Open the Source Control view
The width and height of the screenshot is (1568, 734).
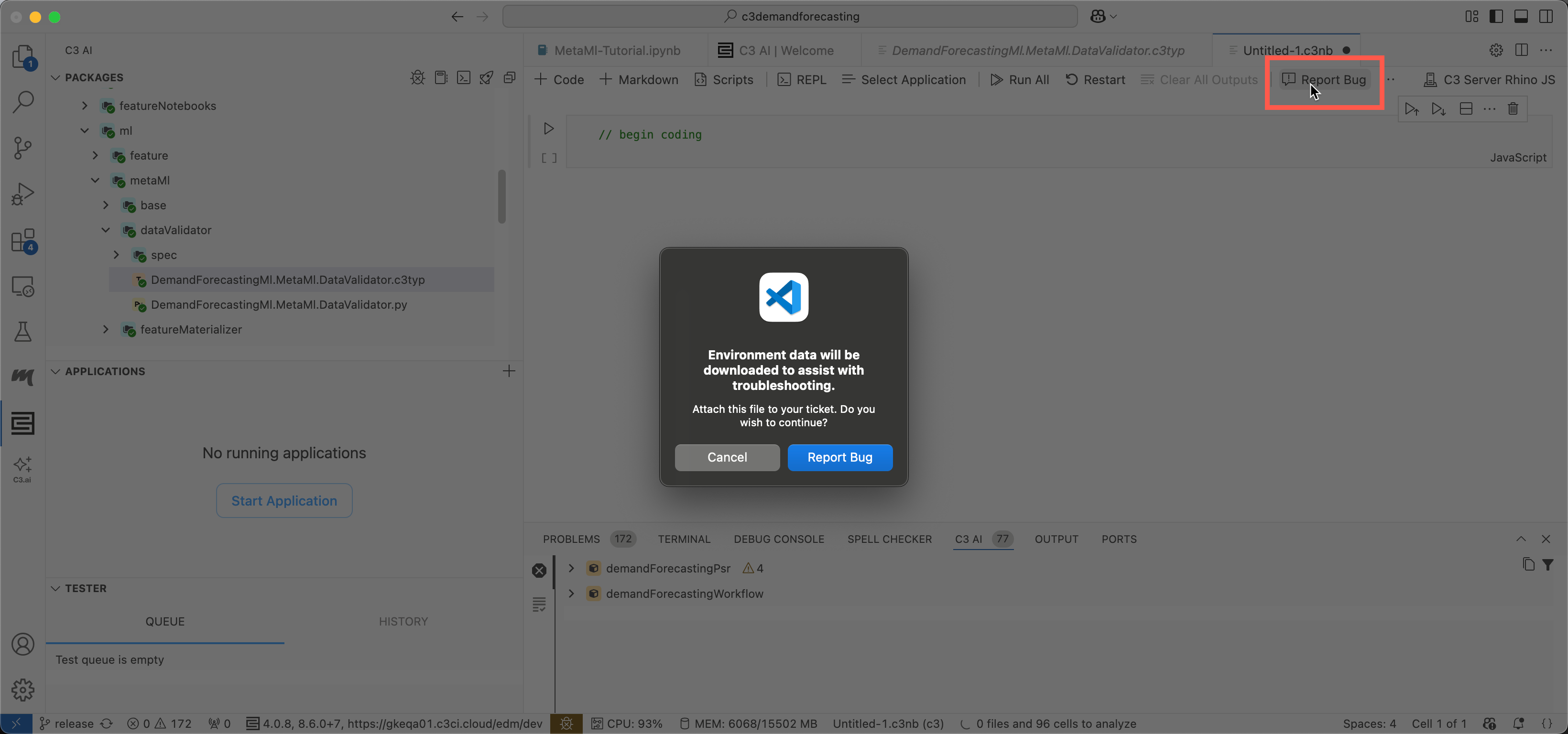tap(22, 148)
